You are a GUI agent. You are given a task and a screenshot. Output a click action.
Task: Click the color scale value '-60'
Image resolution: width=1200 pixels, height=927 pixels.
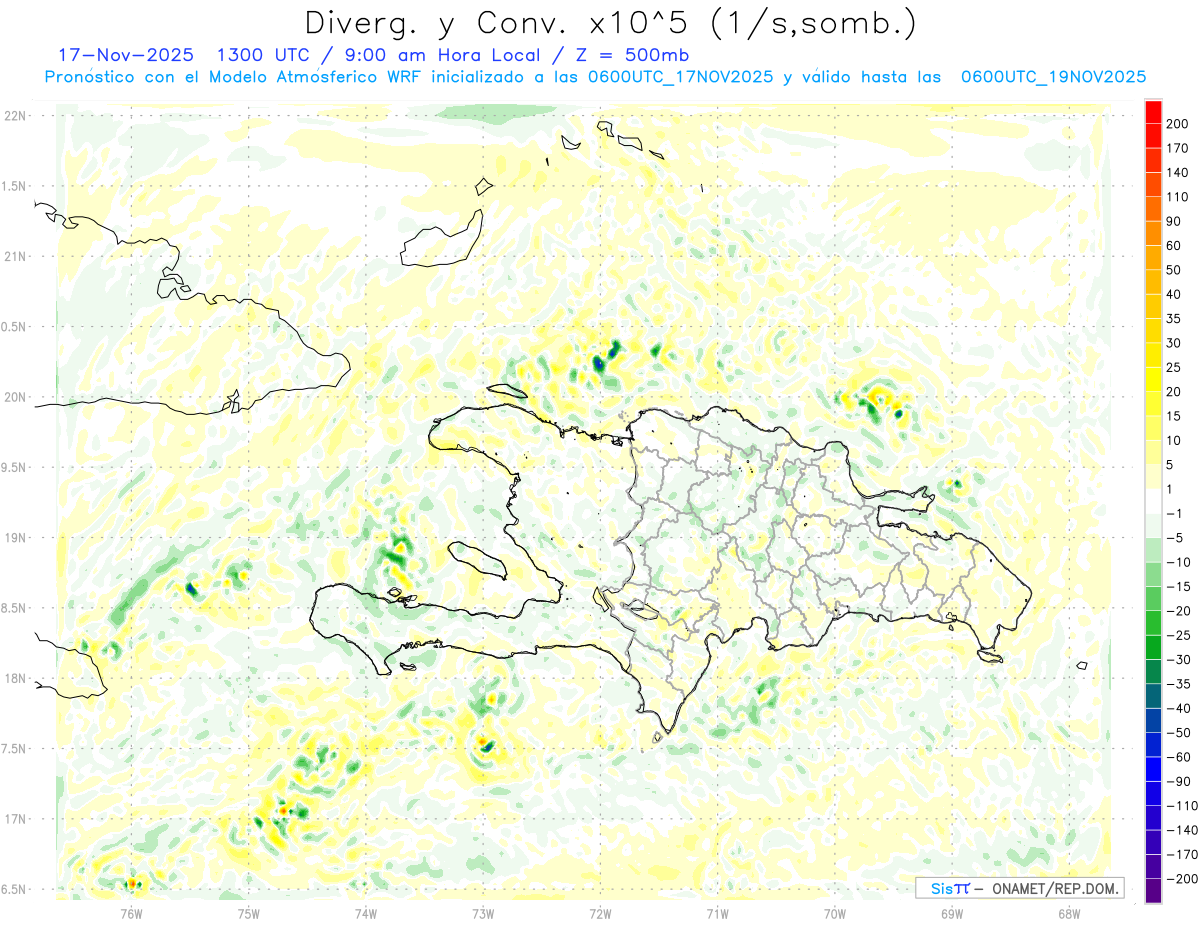[x=1178, y=756]
